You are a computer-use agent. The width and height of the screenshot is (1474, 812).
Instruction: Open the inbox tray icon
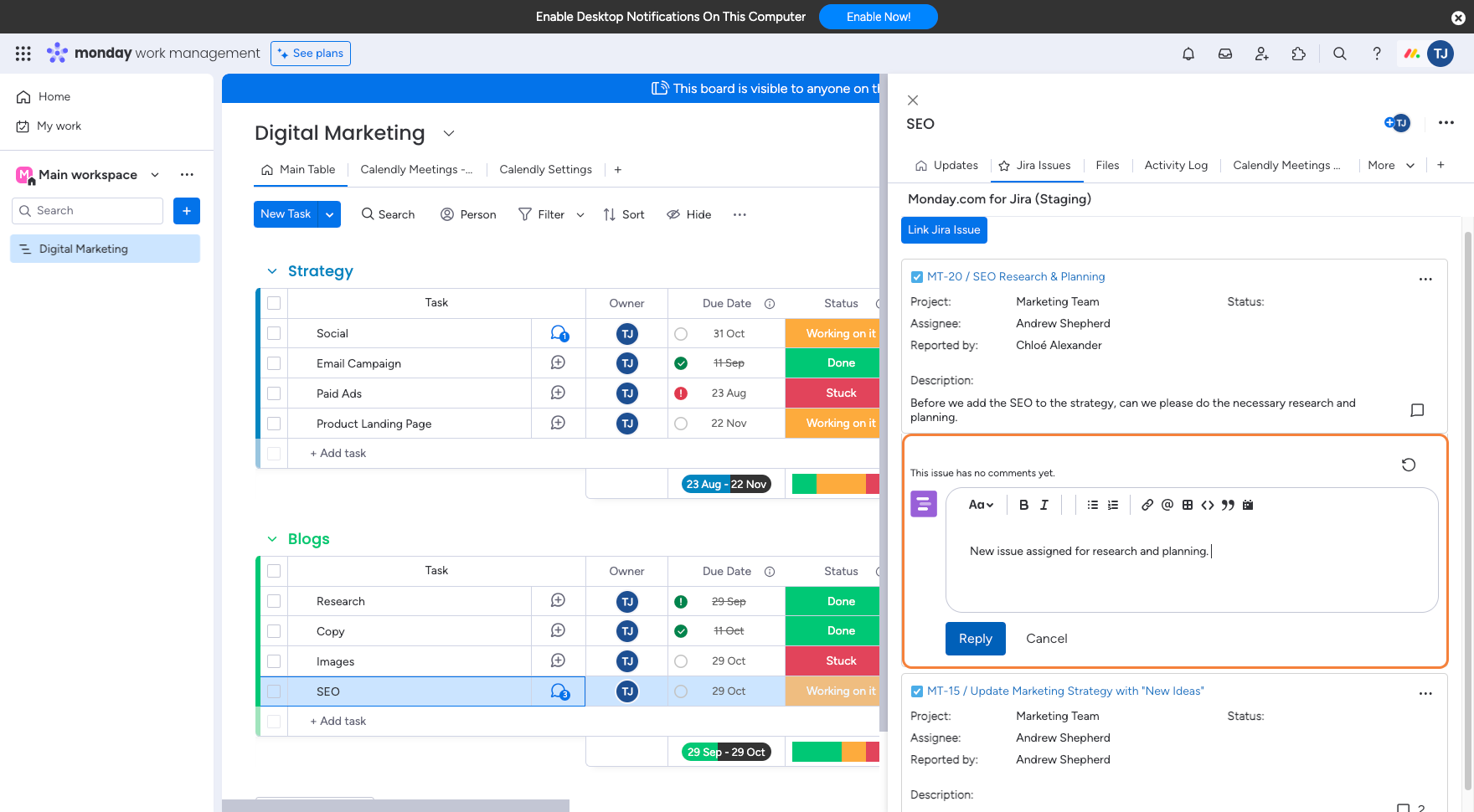[1224, 54]
